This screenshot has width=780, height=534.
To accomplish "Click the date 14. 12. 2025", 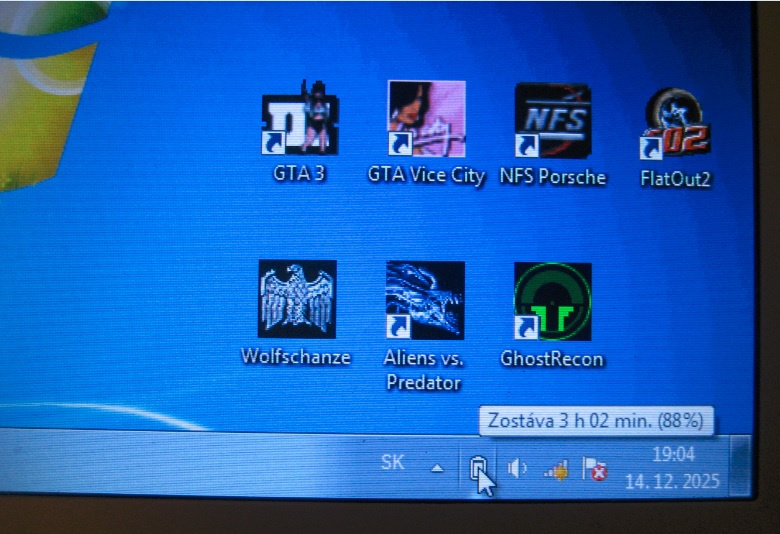I will click(x=672, y=481).
